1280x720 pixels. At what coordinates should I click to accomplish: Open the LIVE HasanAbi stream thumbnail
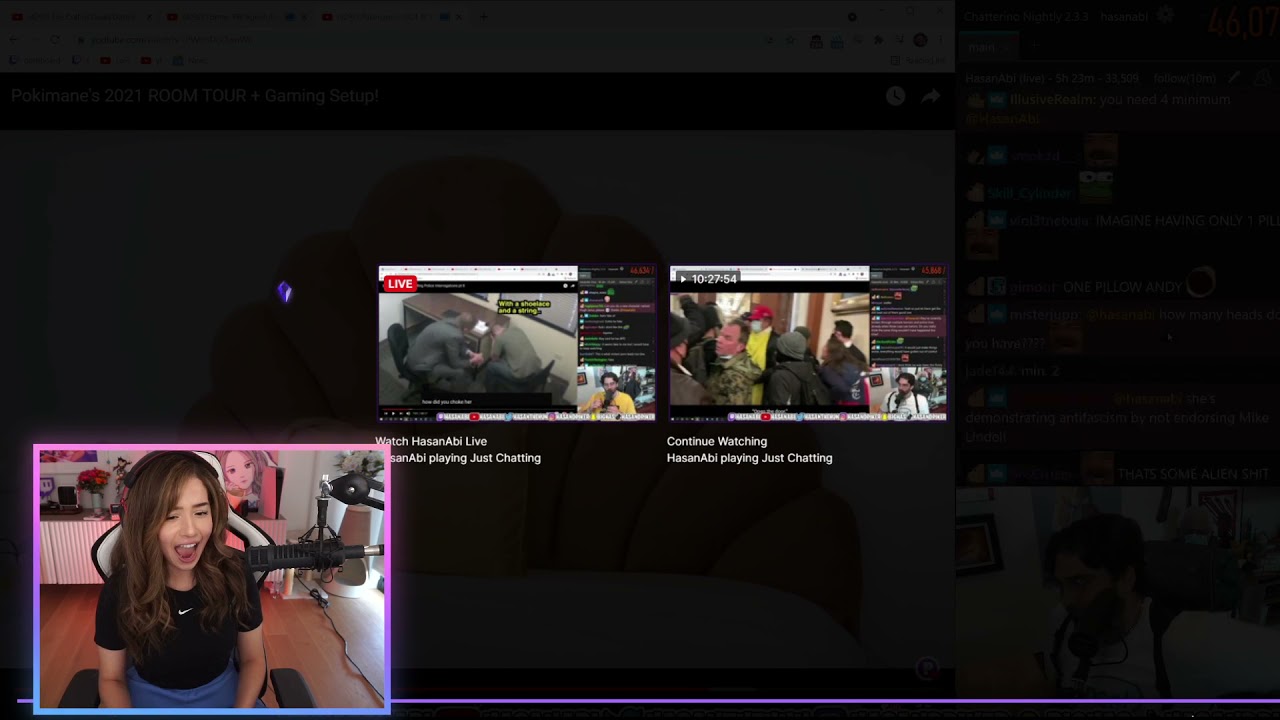point(516,343)
